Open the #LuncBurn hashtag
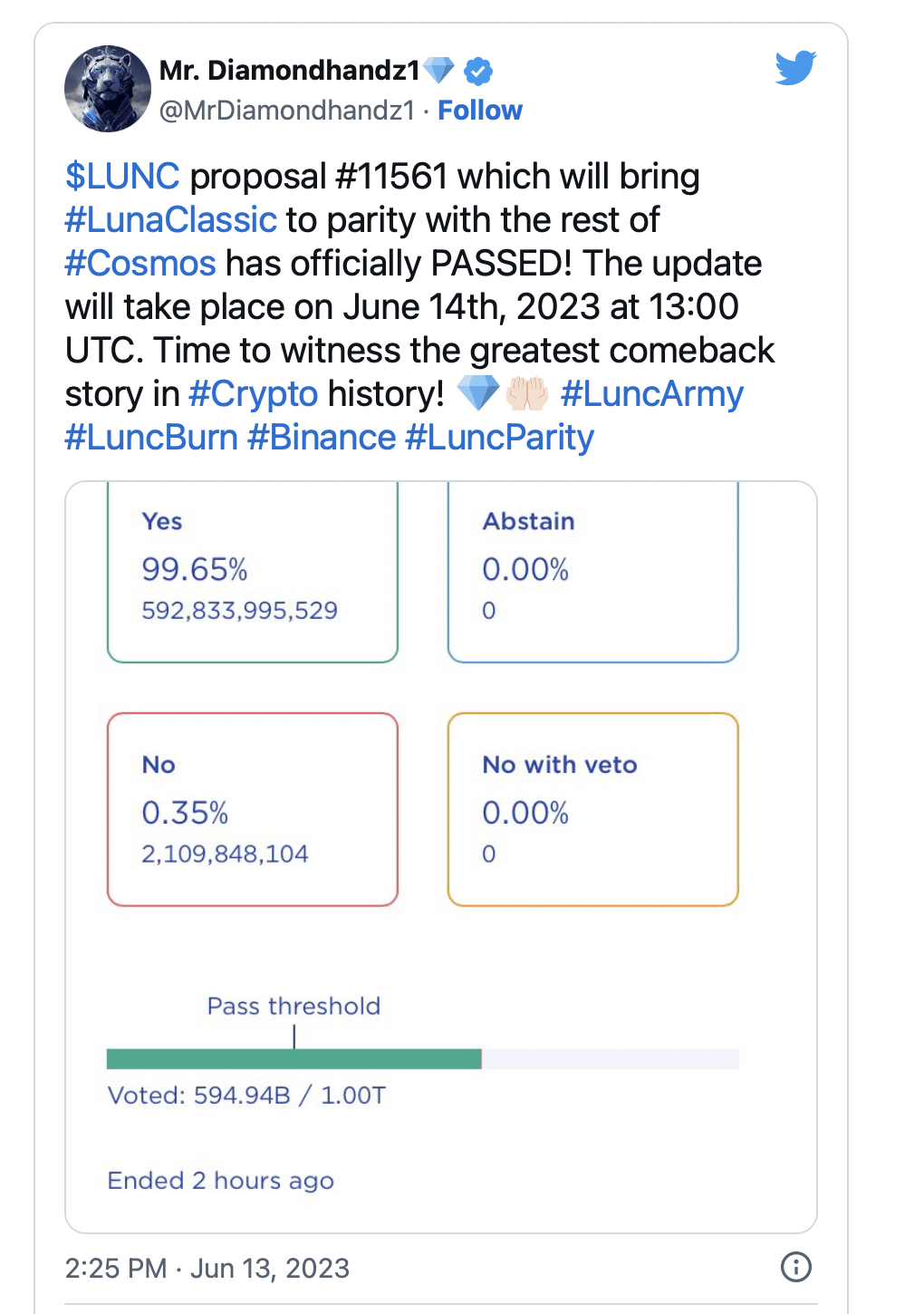 pos(151,438)
